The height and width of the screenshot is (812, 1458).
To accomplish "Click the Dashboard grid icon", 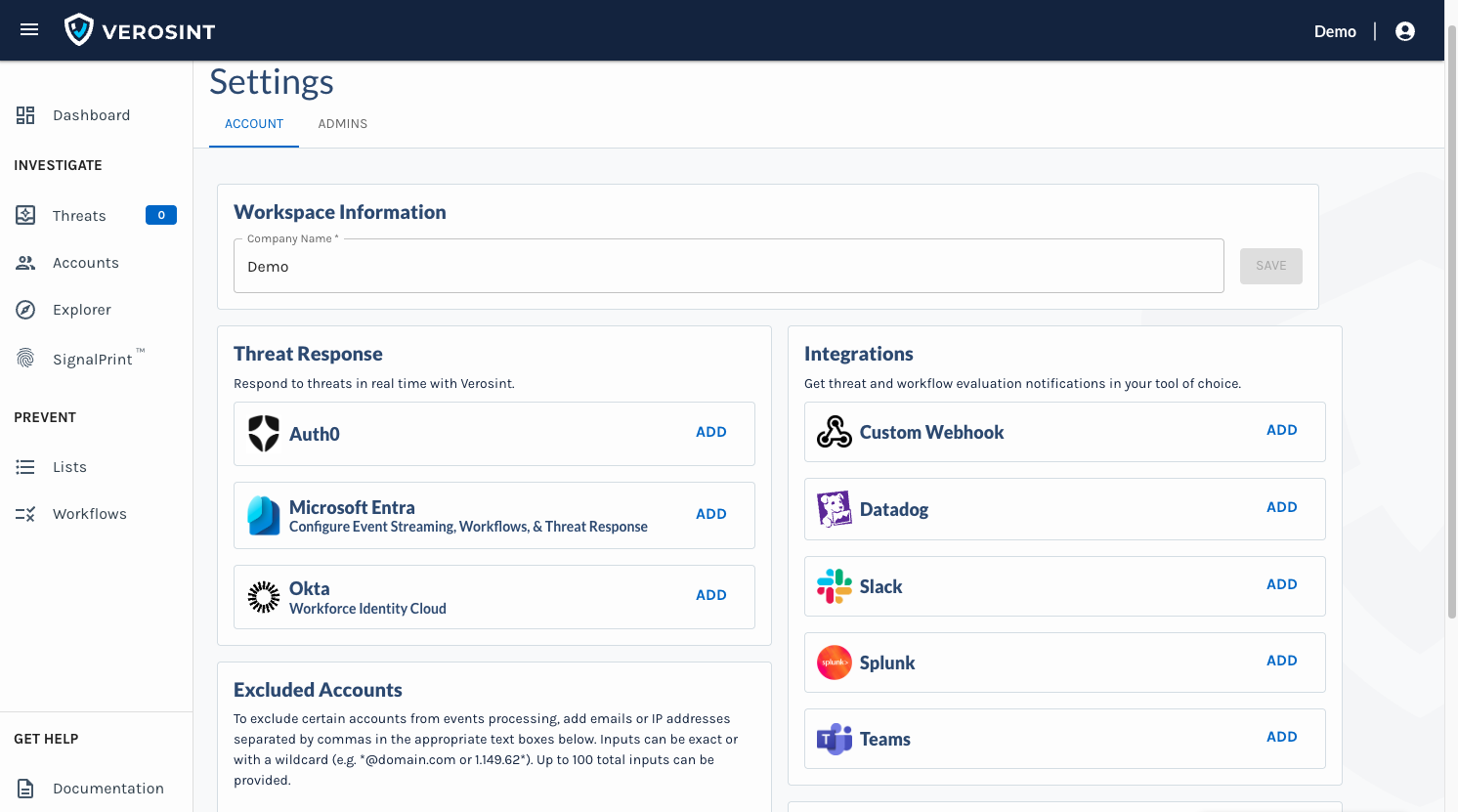I will (x=25, y=115).
